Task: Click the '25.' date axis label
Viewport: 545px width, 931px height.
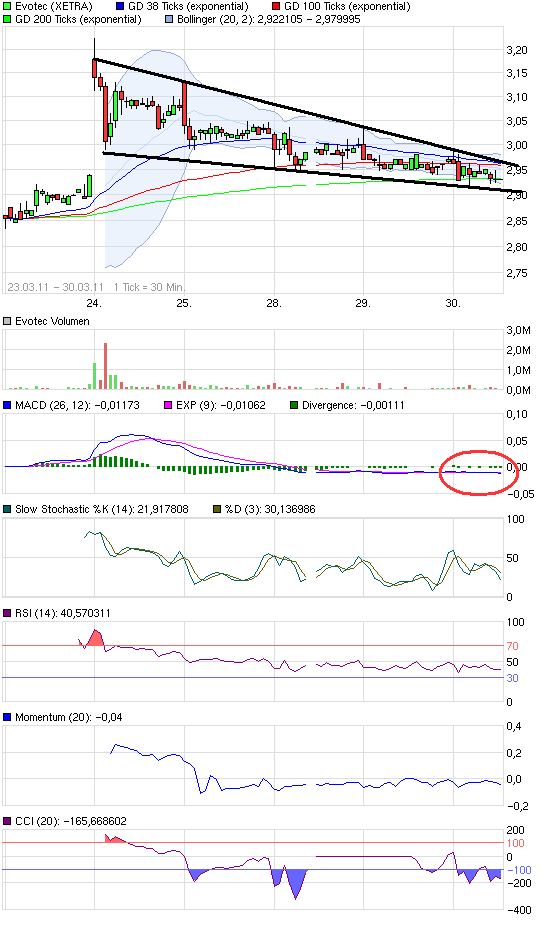Action: (183, 303)
